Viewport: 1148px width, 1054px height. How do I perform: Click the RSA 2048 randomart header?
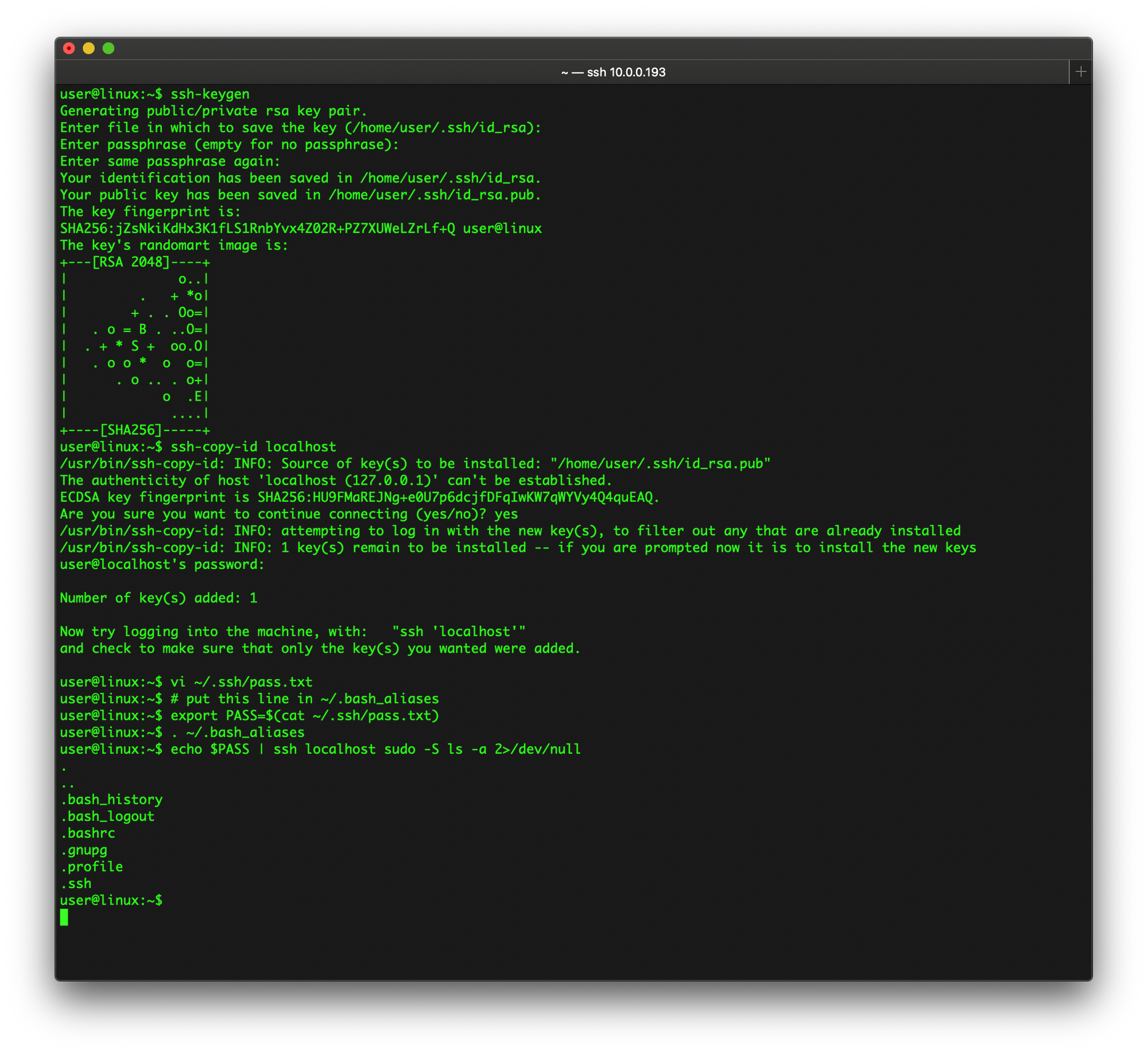(x=135, y=262)
